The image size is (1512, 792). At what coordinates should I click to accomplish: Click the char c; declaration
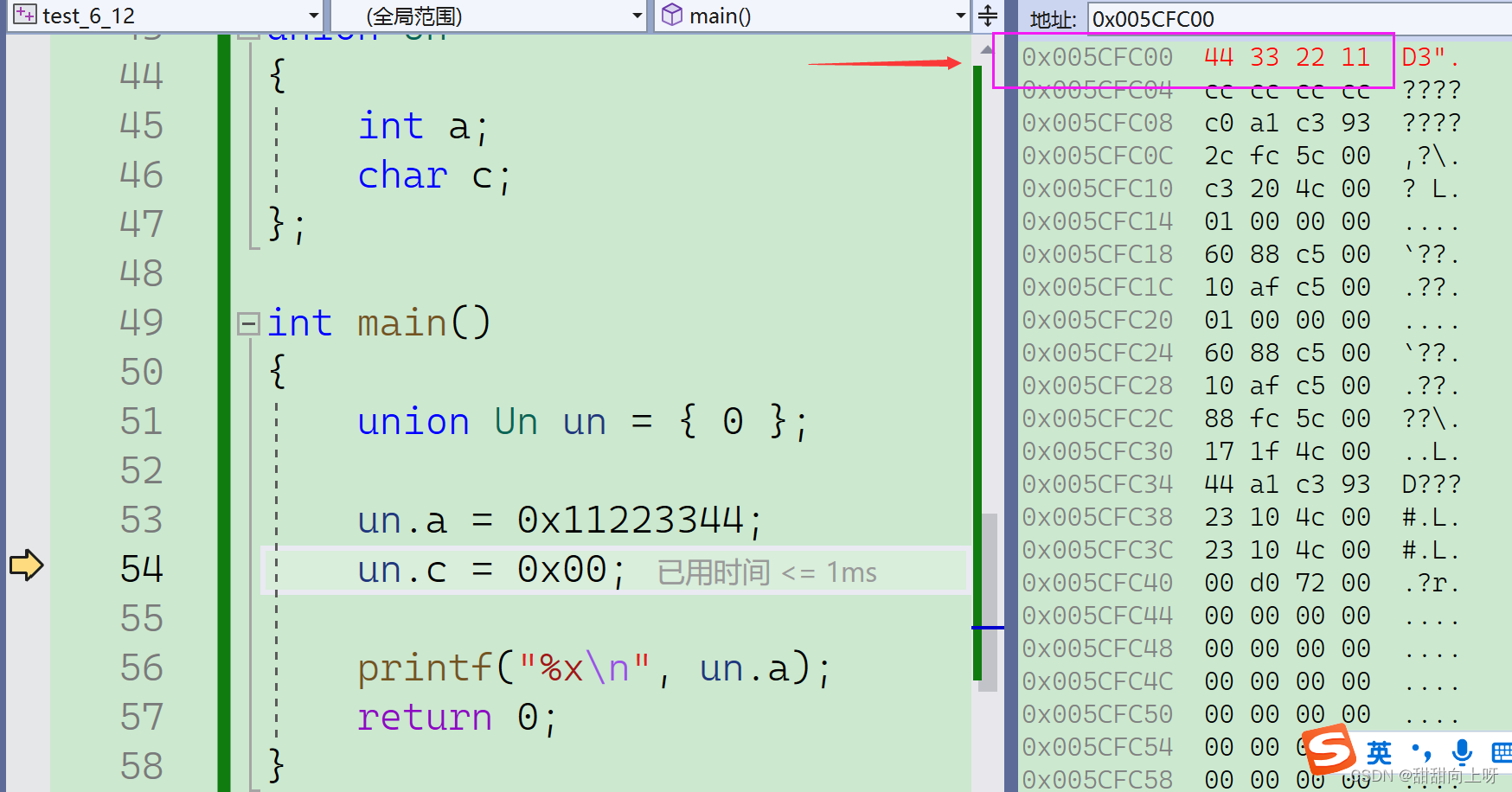(x=434, y=176)
